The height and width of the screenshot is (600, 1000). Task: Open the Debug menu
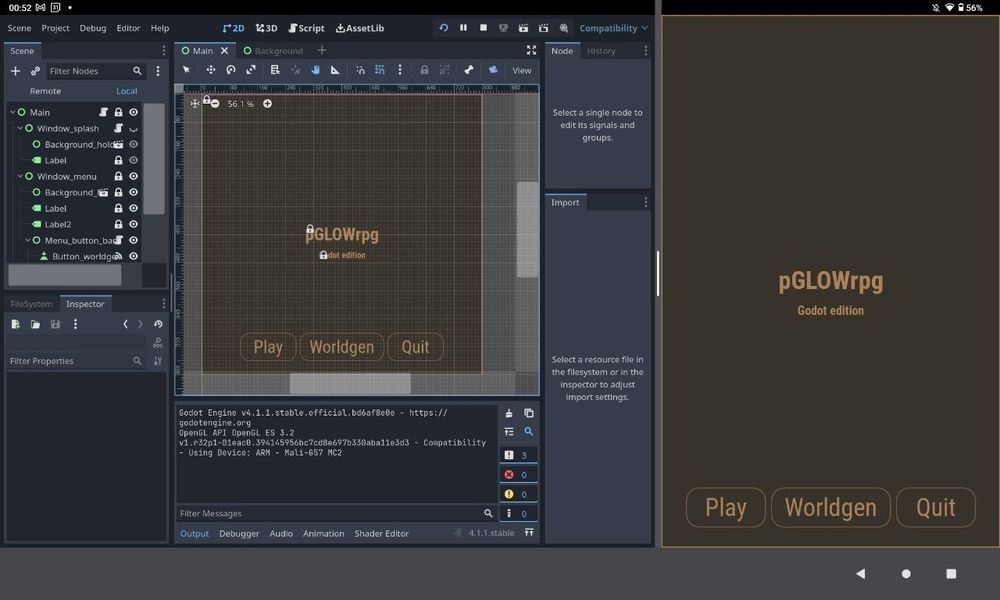pyautogui.click(x=92, y=28)
